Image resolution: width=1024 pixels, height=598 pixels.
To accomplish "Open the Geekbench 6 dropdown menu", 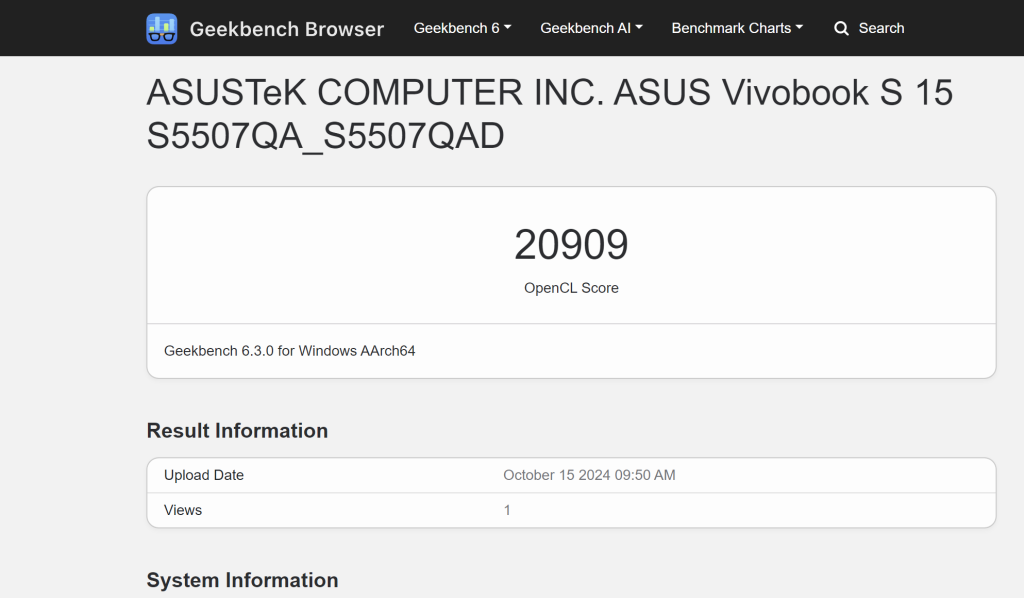I will pos(461,28).
